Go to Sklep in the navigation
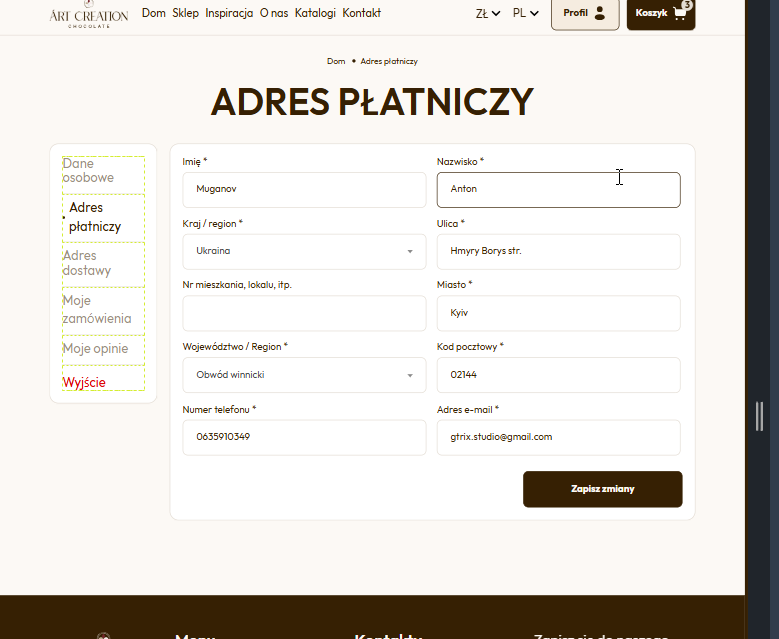This screenshot has width=779, height=639. click(x=185, y=13)
